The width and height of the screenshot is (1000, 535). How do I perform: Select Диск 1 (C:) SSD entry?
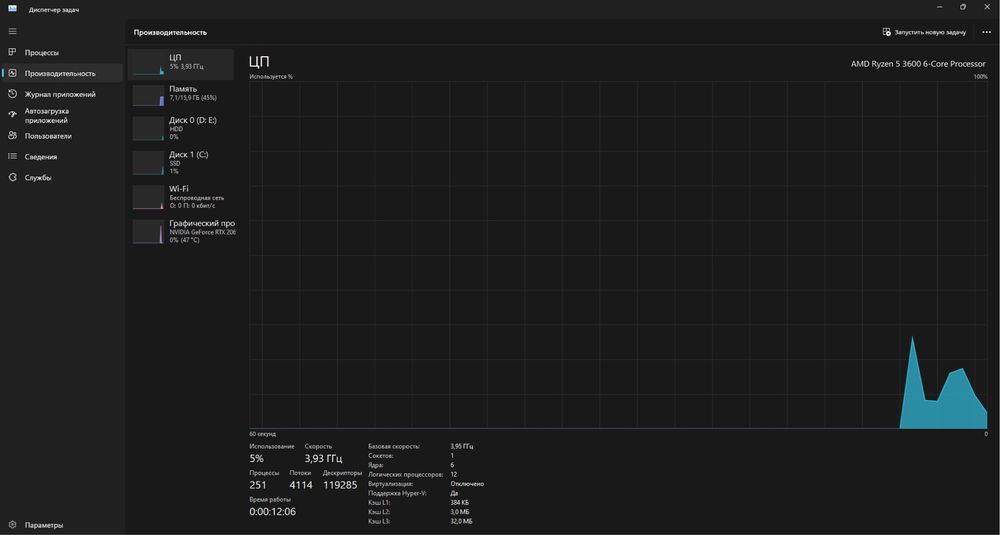(181, 162)
